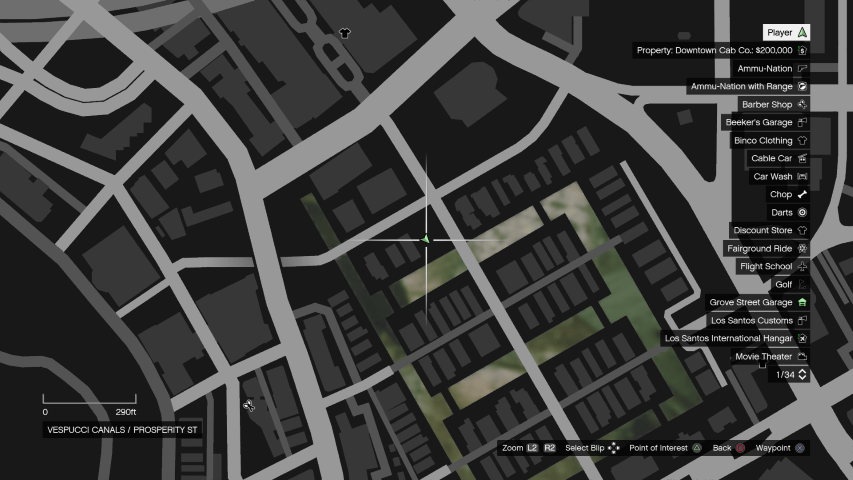Select the Fairground Ride wheel icon
This screenshot has height=480, width=853.
pyautogui.click(x=802, y=249)
